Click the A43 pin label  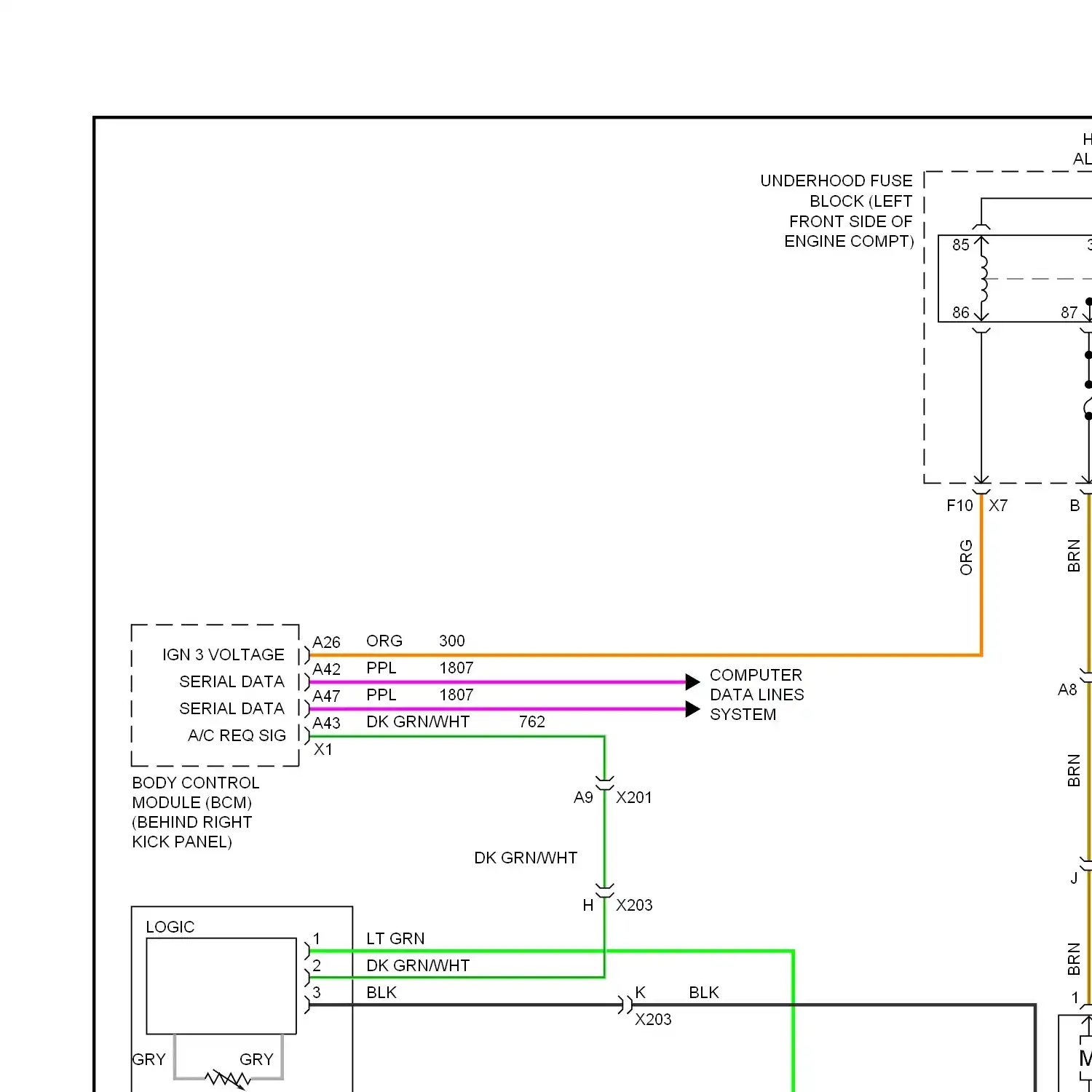[x=326, y=723]
